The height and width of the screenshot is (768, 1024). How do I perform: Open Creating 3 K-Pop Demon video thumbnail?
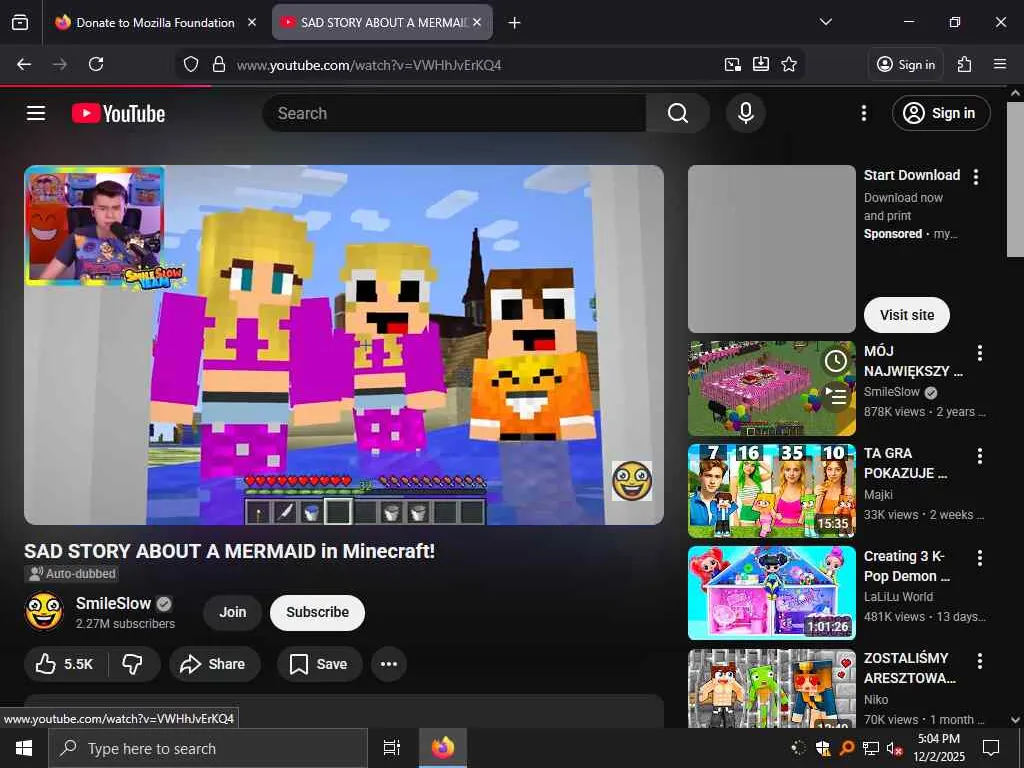click(x=771, y=593)
